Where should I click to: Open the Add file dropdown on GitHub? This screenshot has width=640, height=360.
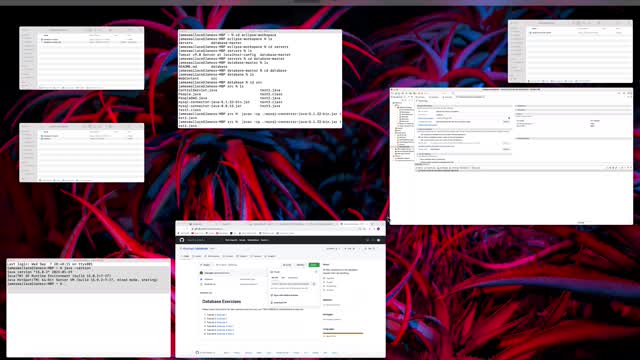click(x=300, y=265)
